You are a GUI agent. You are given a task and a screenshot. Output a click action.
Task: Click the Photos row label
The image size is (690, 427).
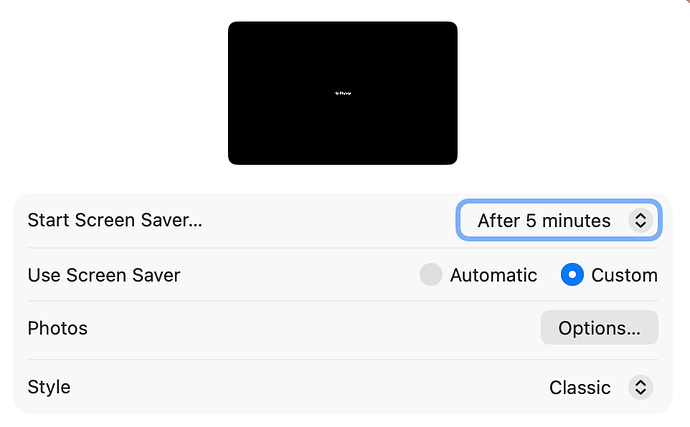[x=58, y=328]
